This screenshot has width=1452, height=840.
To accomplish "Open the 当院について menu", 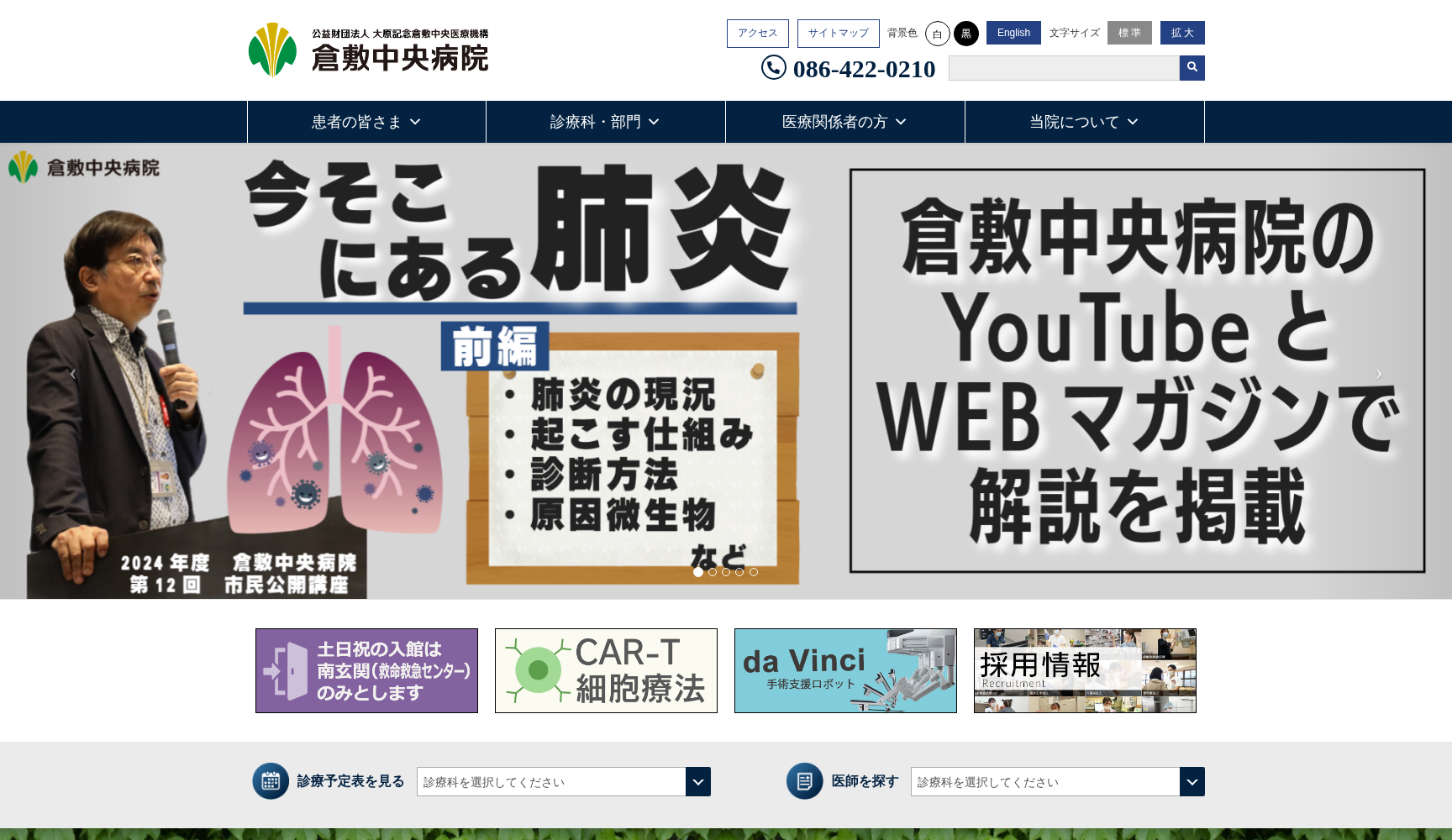I will (x=1083, y=122).
